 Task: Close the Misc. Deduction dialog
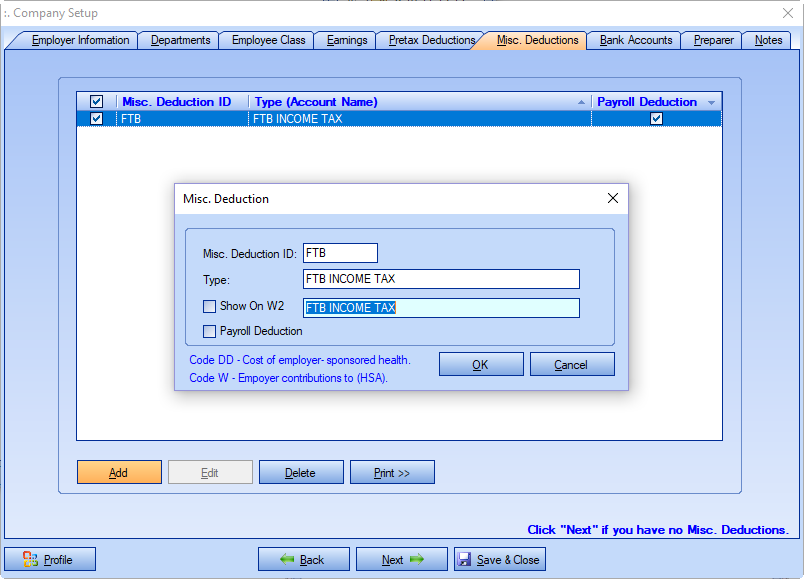(x=613, y=198)
